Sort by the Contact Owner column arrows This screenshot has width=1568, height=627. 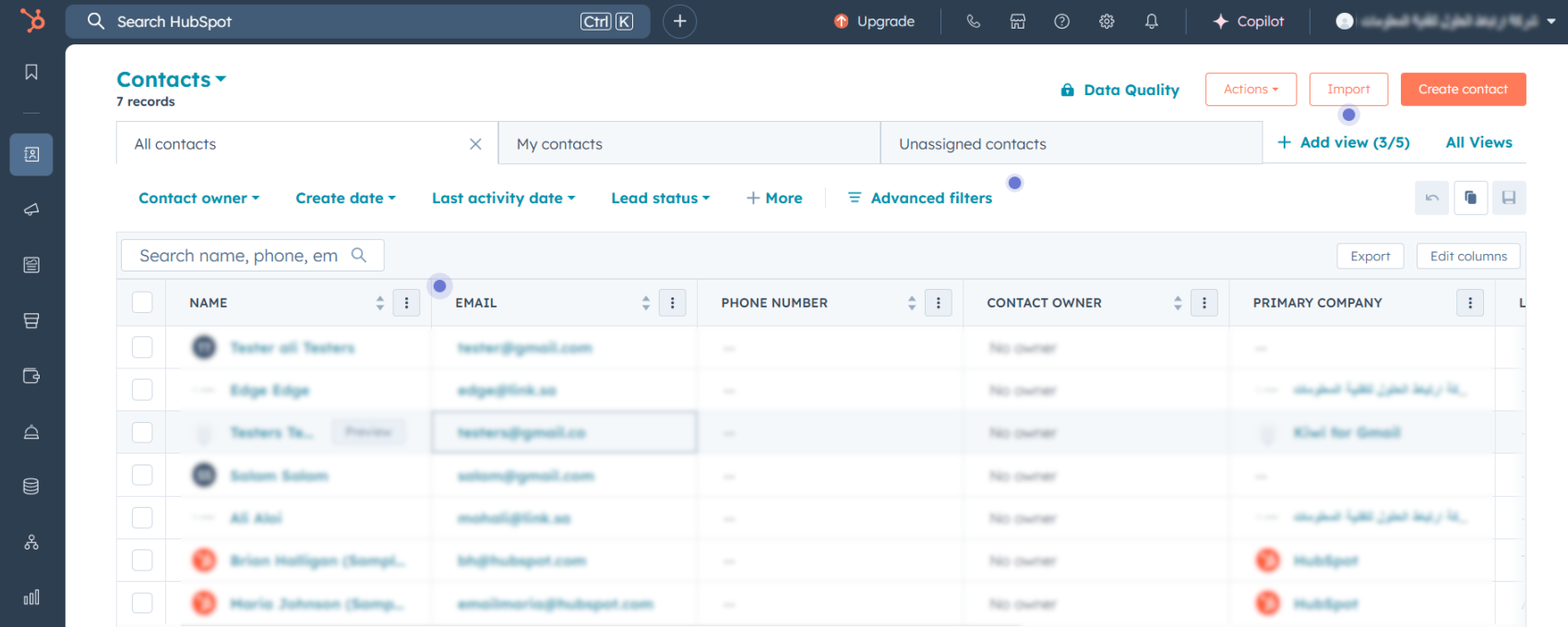1177,303
